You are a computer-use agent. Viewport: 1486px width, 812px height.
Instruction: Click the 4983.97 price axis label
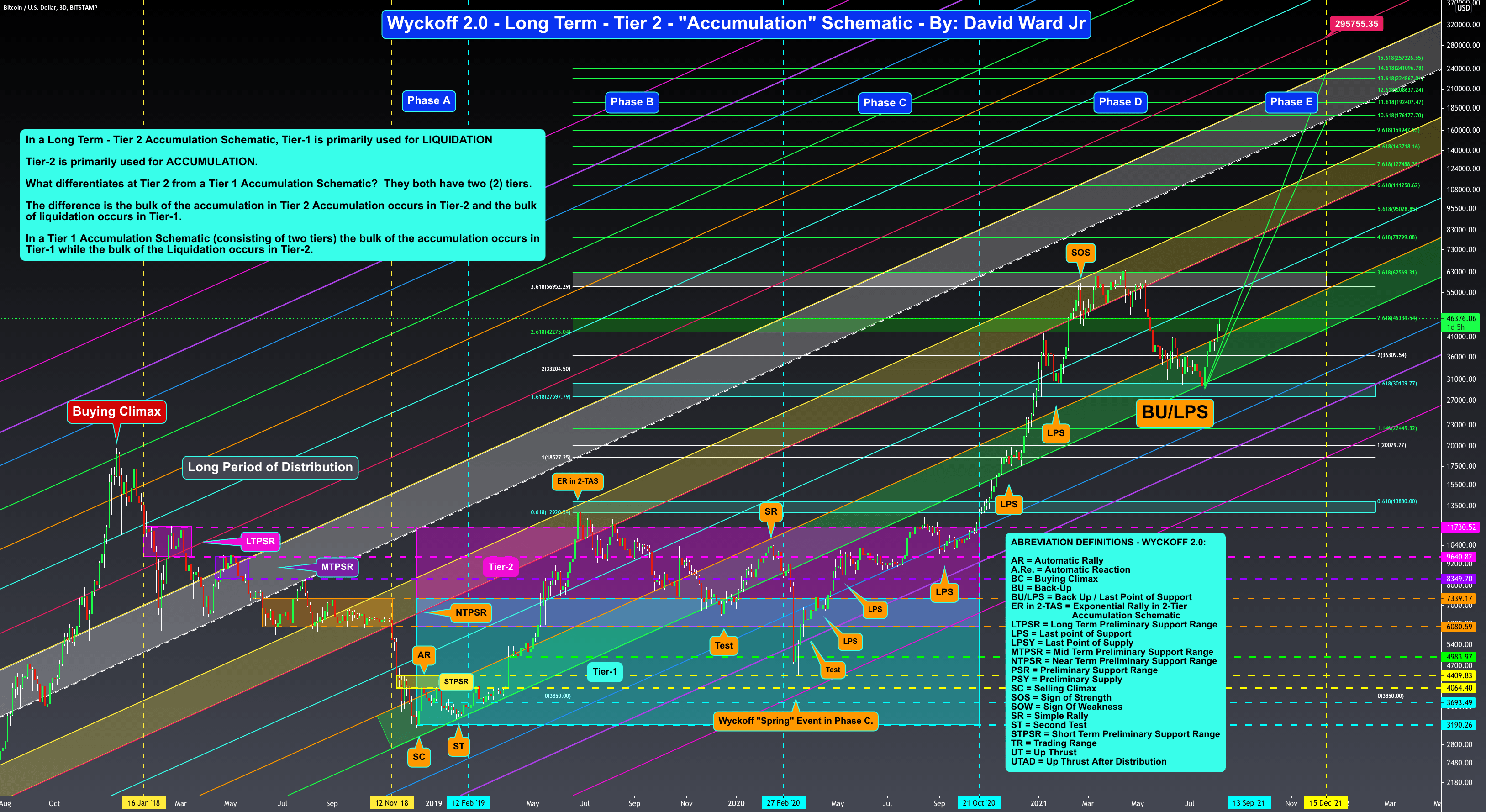[1460, 657]
